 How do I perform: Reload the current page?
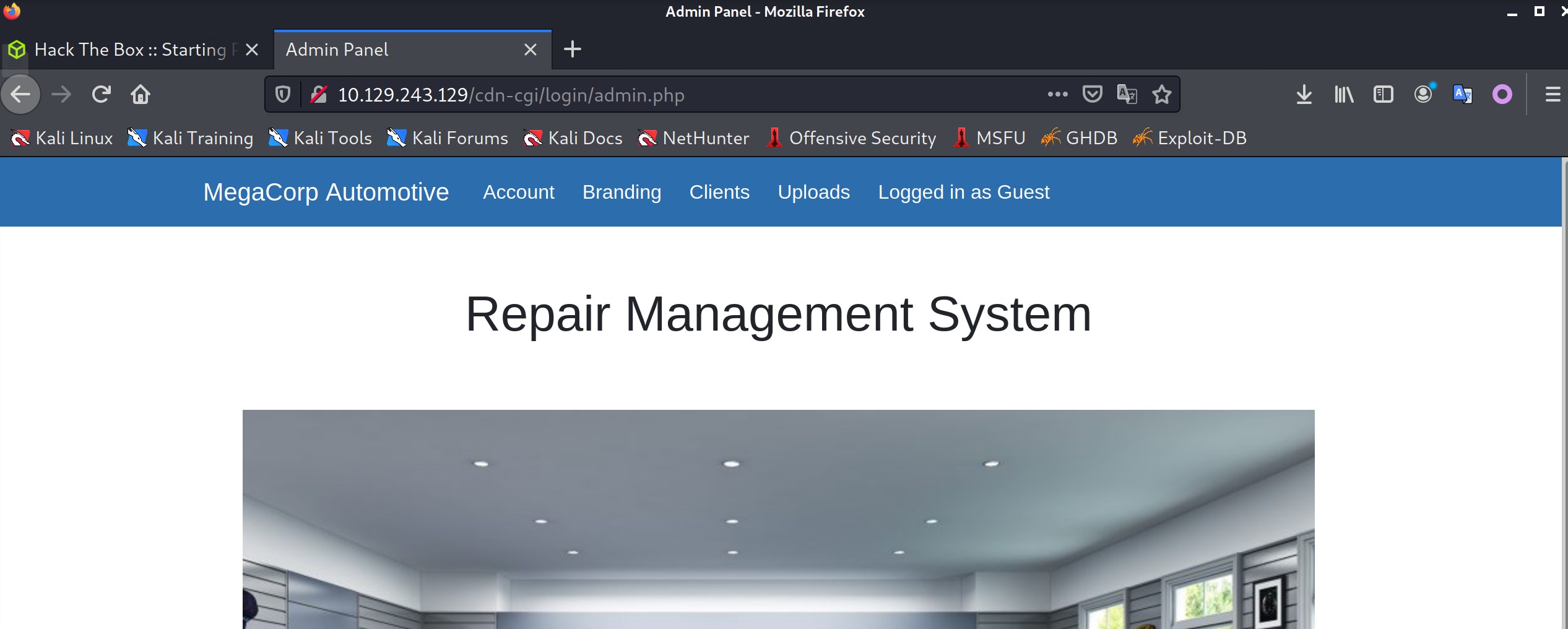(x=102, y=95)
